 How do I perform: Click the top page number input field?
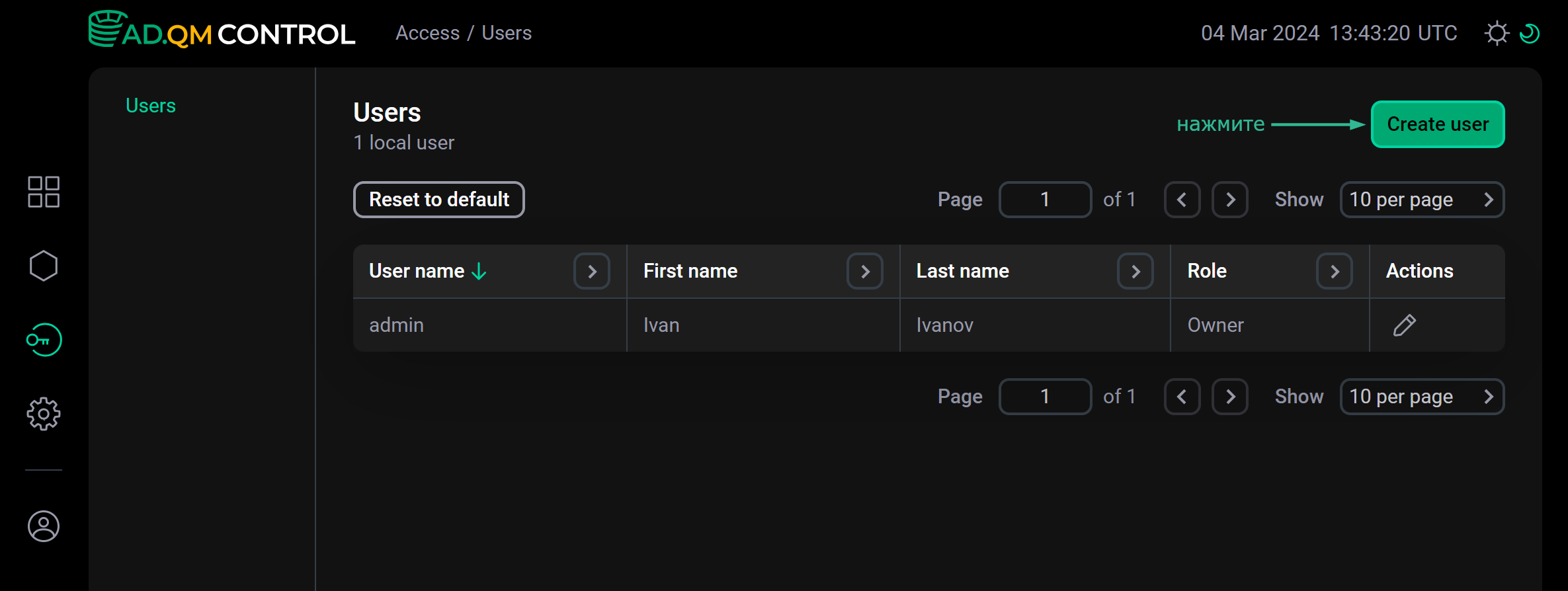(x=1045, y=200)
